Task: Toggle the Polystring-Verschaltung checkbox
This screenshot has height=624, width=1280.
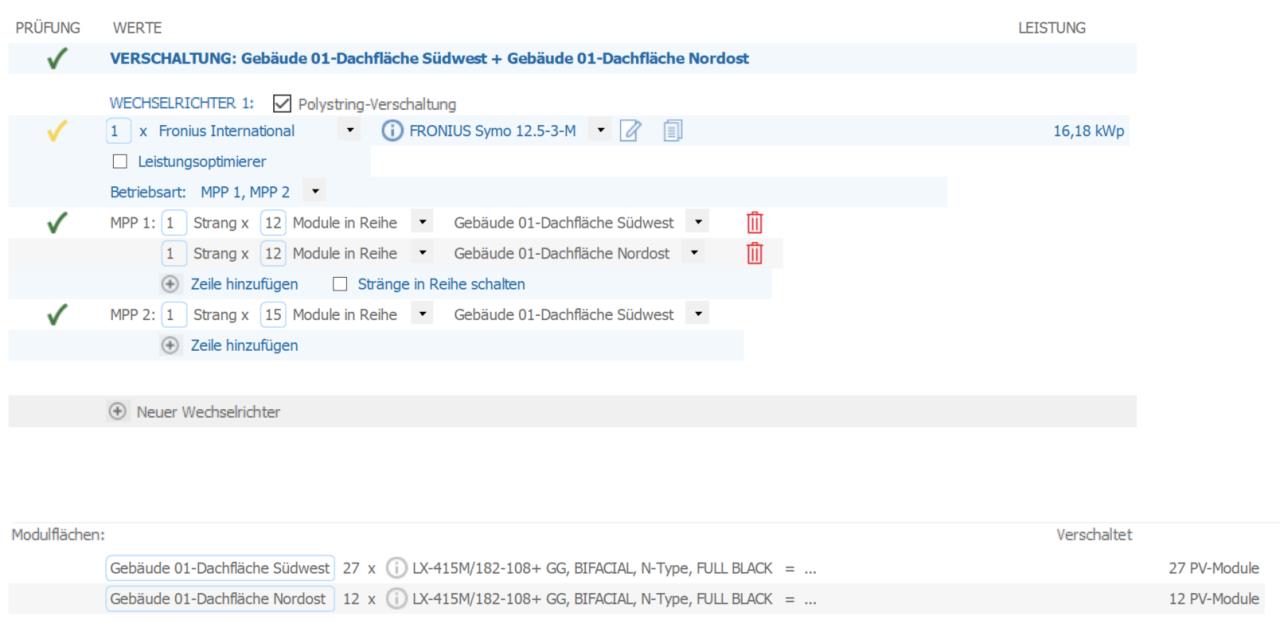Action: tap(281, 103)
